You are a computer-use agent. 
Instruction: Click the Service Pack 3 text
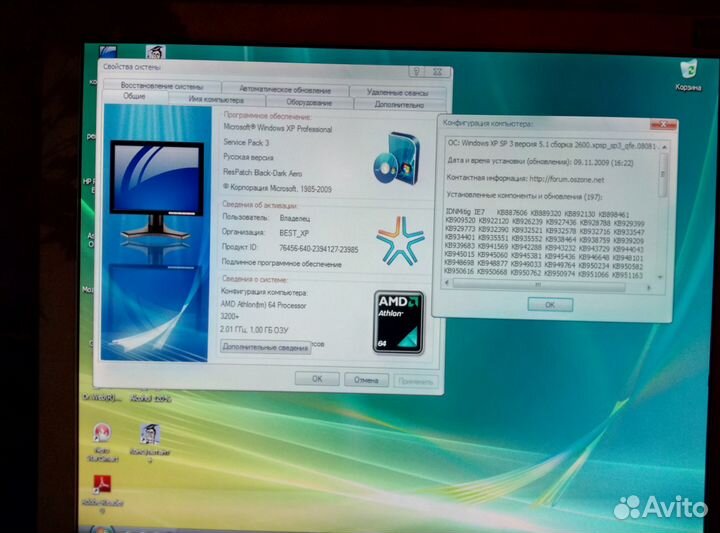[246, 142]
